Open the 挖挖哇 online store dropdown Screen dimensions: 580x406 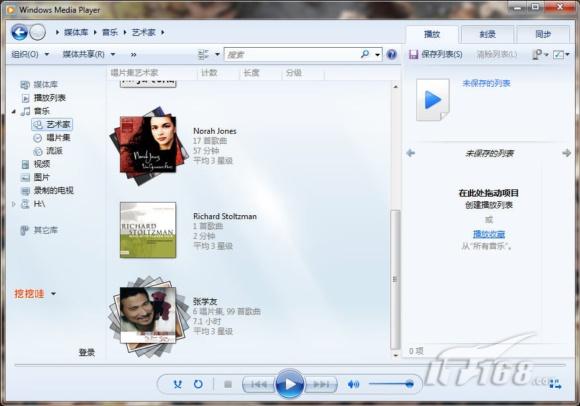(x=35, y=294)
